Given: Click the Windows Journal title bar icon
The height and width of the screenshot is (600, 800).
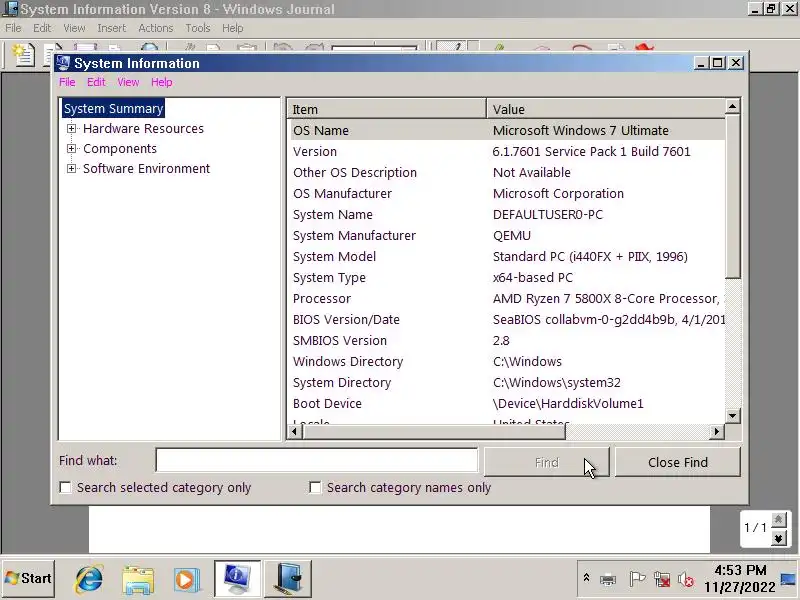Looking at the screenshot, I should tap(10, 9).
